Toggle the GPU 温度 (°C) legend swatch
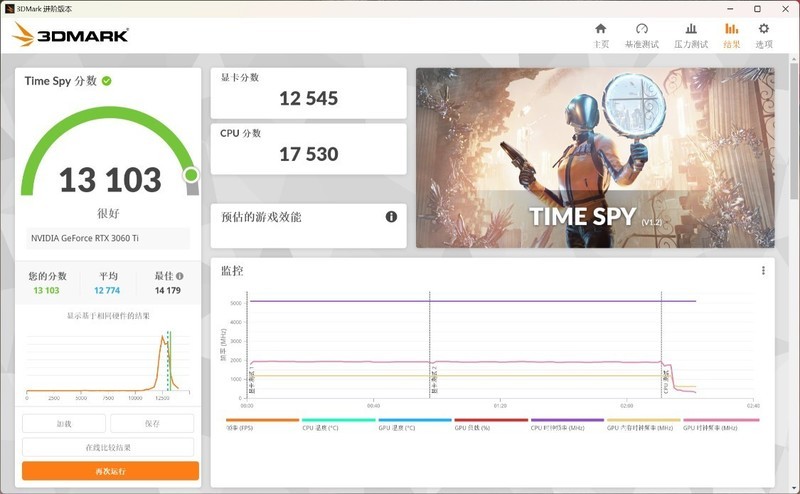The width and height of the screenshot is (800, 494). (415, 420)
